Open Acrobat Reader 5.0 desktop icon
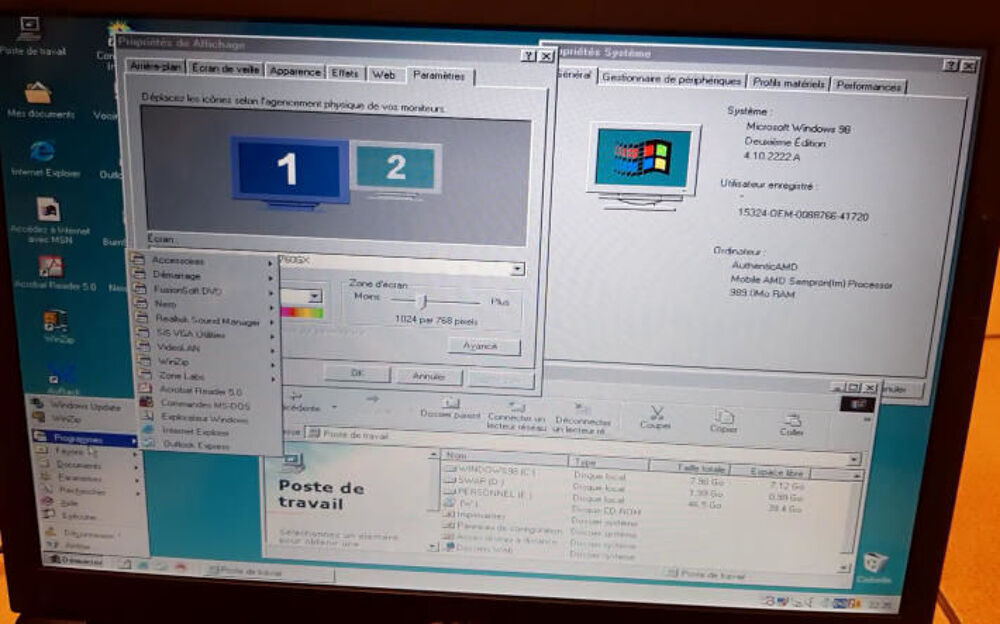Viewport: 1000px width, 624px height. point(52,273)
